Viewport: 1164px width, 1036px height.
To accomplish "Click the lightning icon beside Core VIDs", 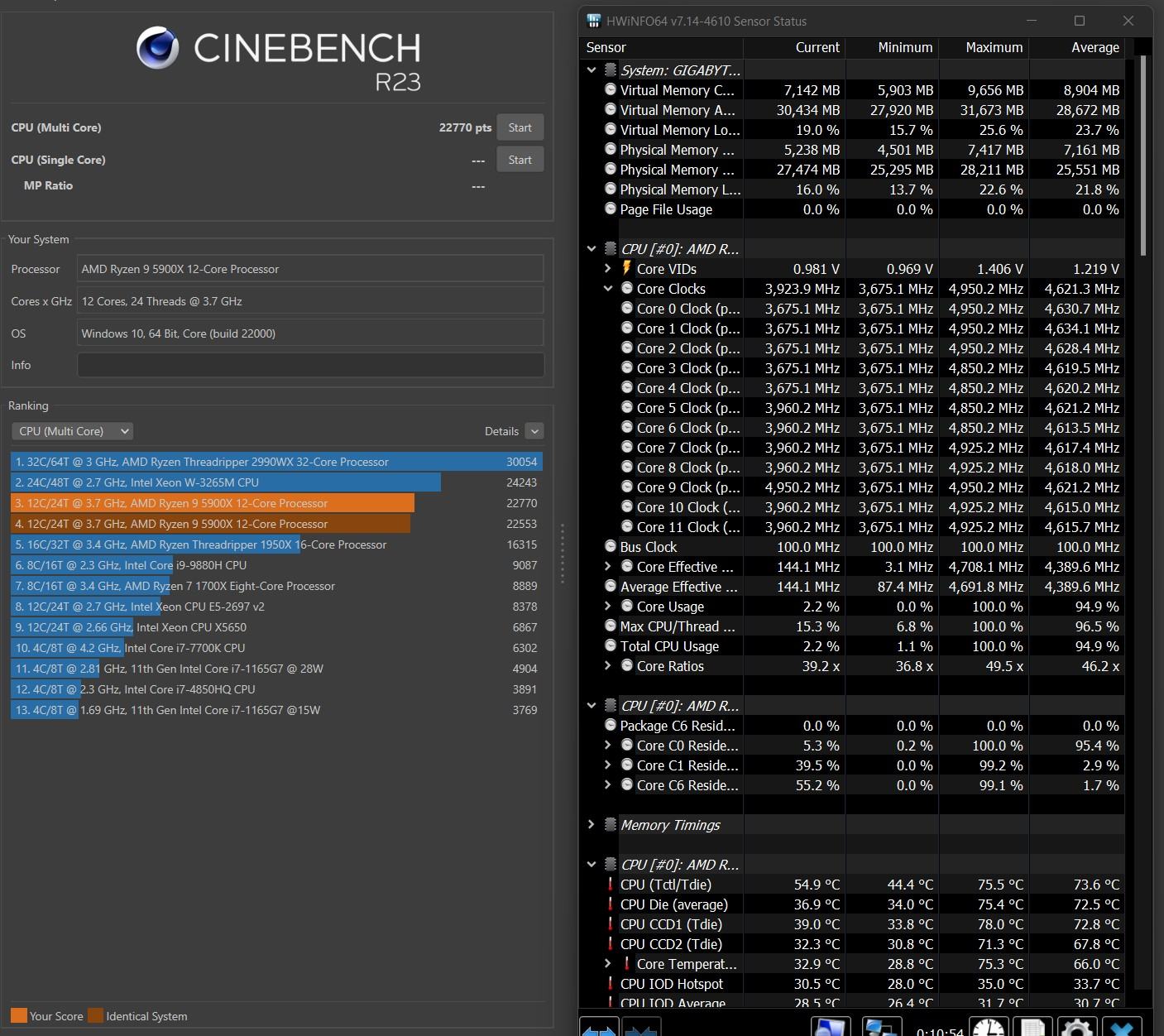I will tap(627, 268).
